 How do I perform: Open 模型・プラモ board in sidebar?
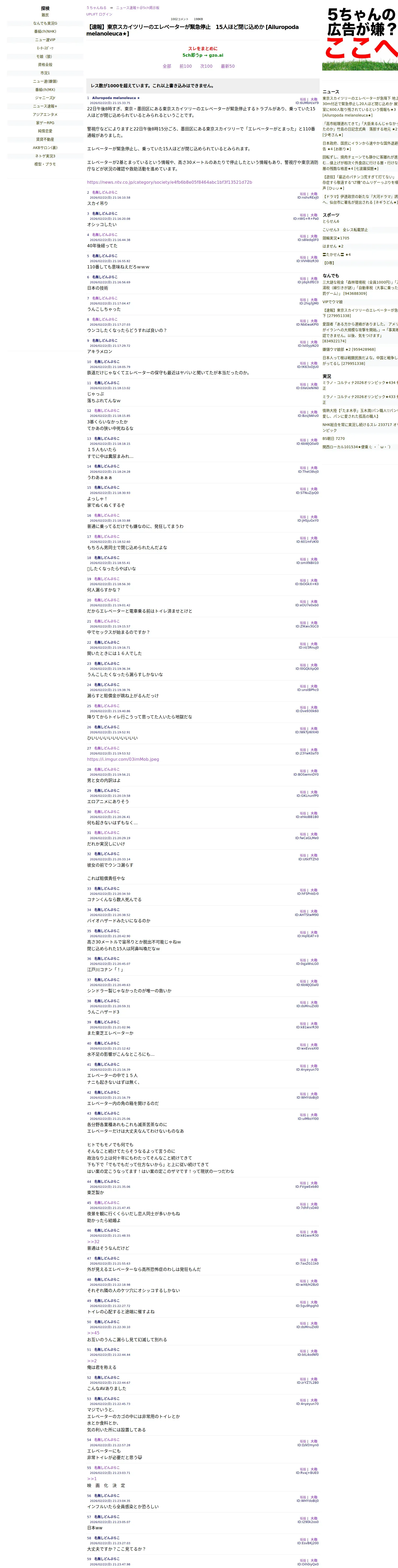coord(45,164)
